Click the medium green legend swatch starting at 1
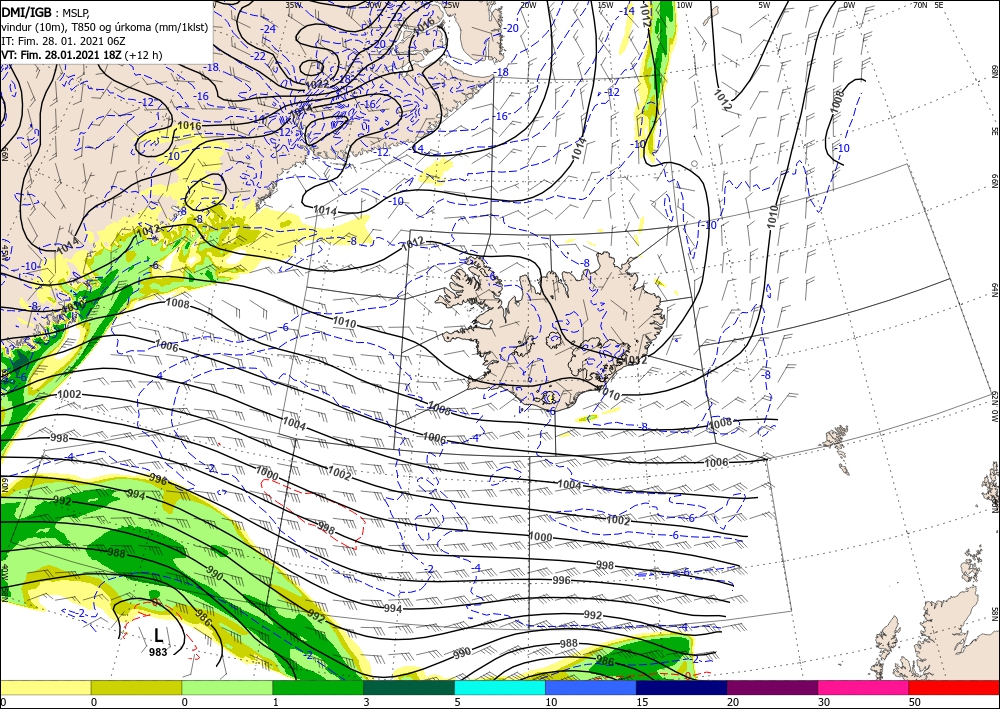 click(318, 687)
